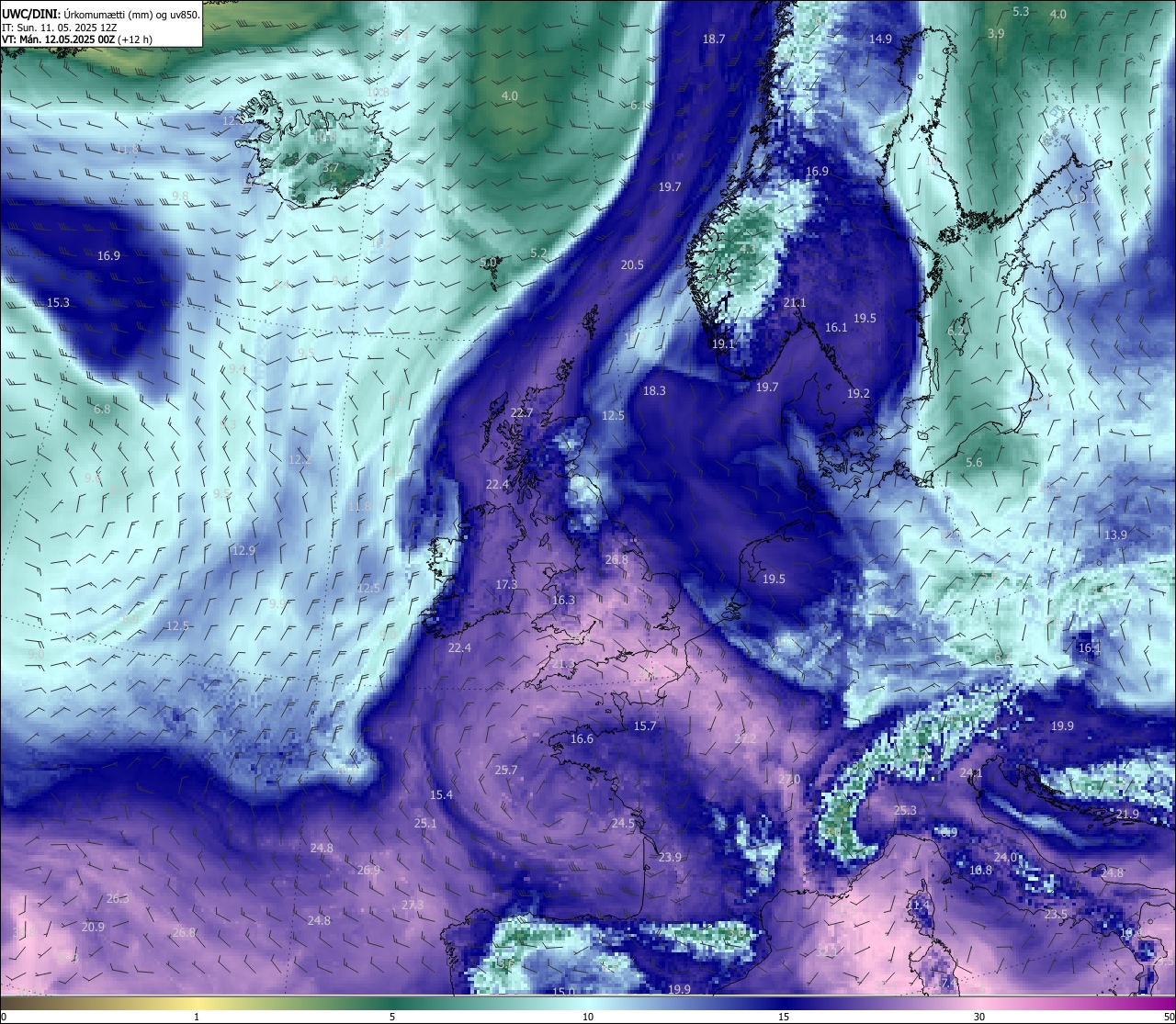The width and height of the screenshot is (1176, 1024).
Task: Select the 3.7 value over Iceland
Action: click(330, 168)
